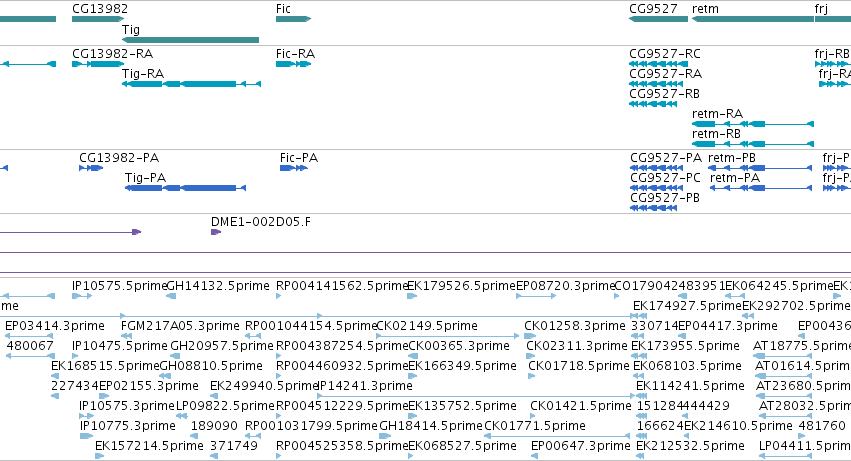Viewport: 851px width, 461px height.
Task: Click the DME1-002D05.F feature label
Action: click(261, 222)
